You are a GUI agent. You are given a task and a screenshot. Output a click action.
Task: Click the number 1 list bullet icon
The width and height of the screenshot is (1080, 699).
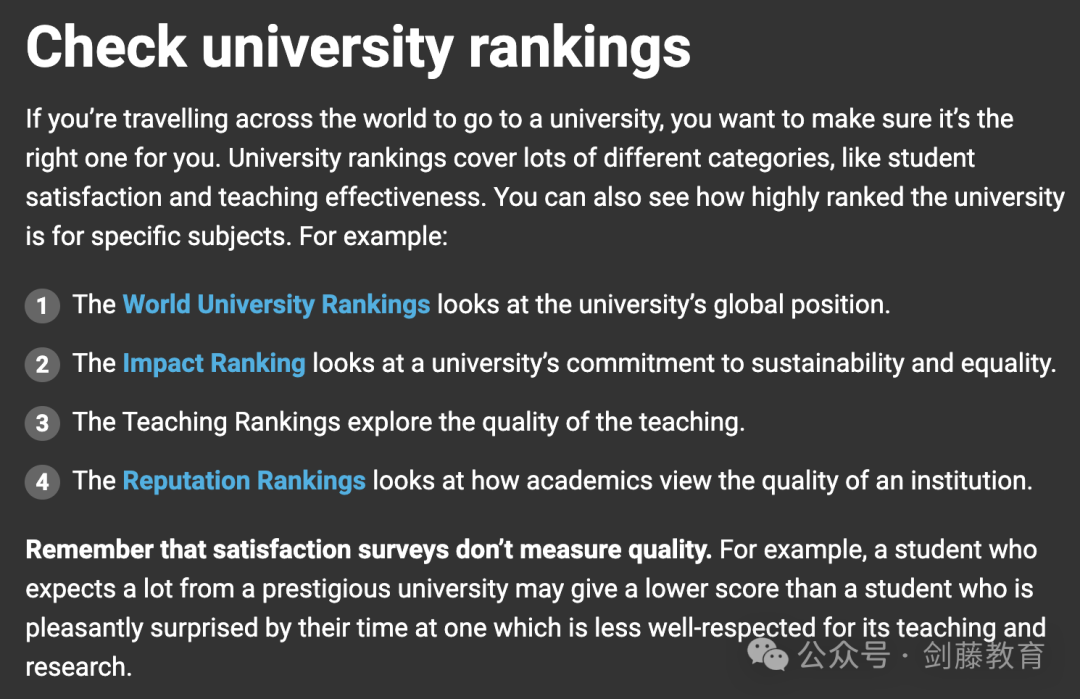42,305
